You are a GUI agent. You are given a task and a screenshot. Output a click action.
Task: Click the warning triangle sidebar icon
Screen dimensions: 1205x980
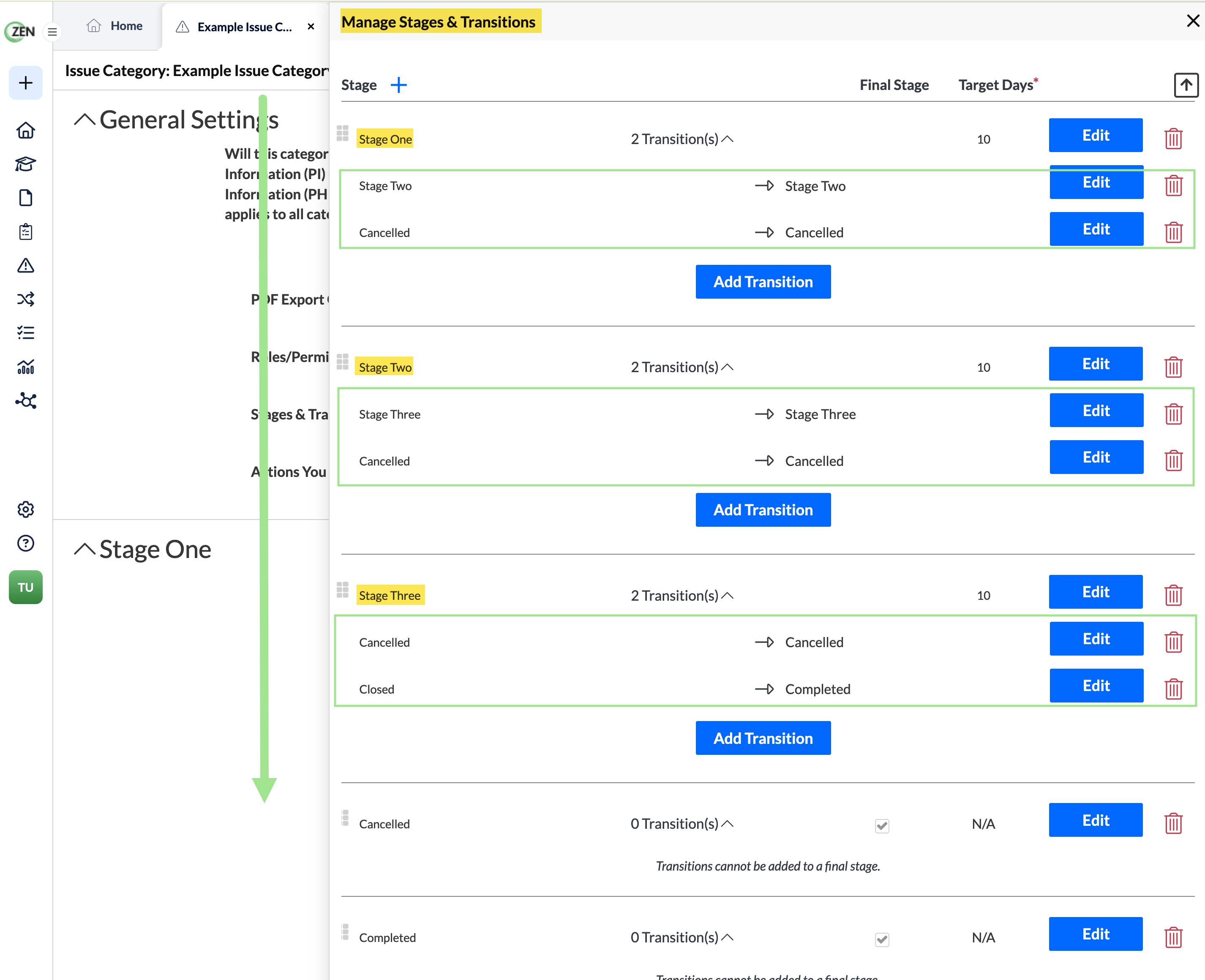pyautogui.click(x=25, y=265)
